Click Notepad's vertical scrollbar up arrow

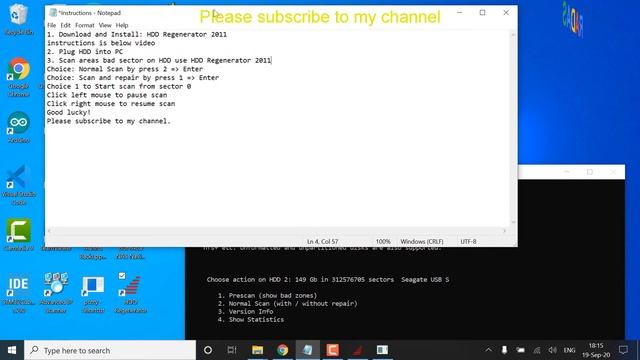(513, 35)
